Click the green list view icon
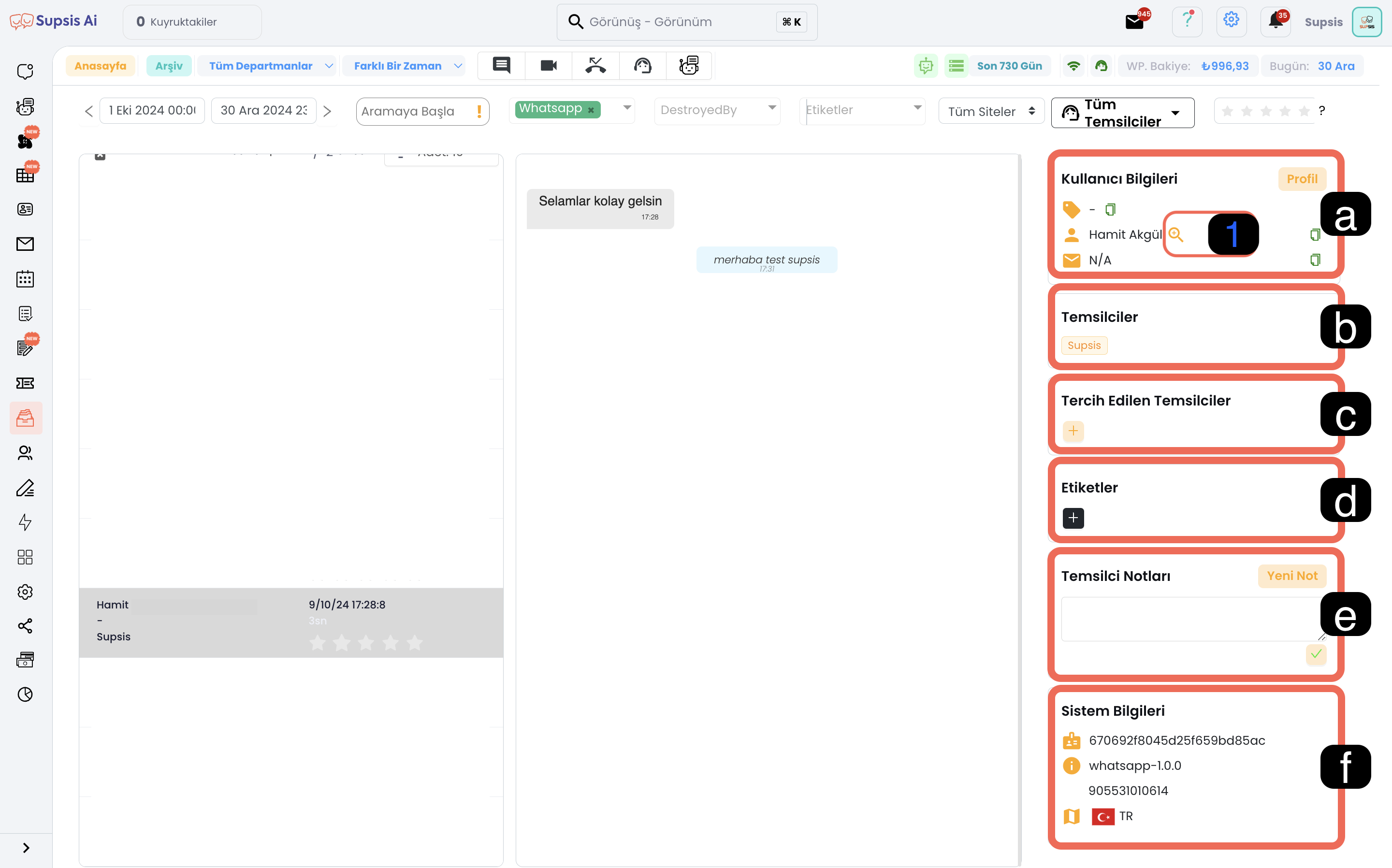This screenshot has height=868, width=1392. point(957,66)
